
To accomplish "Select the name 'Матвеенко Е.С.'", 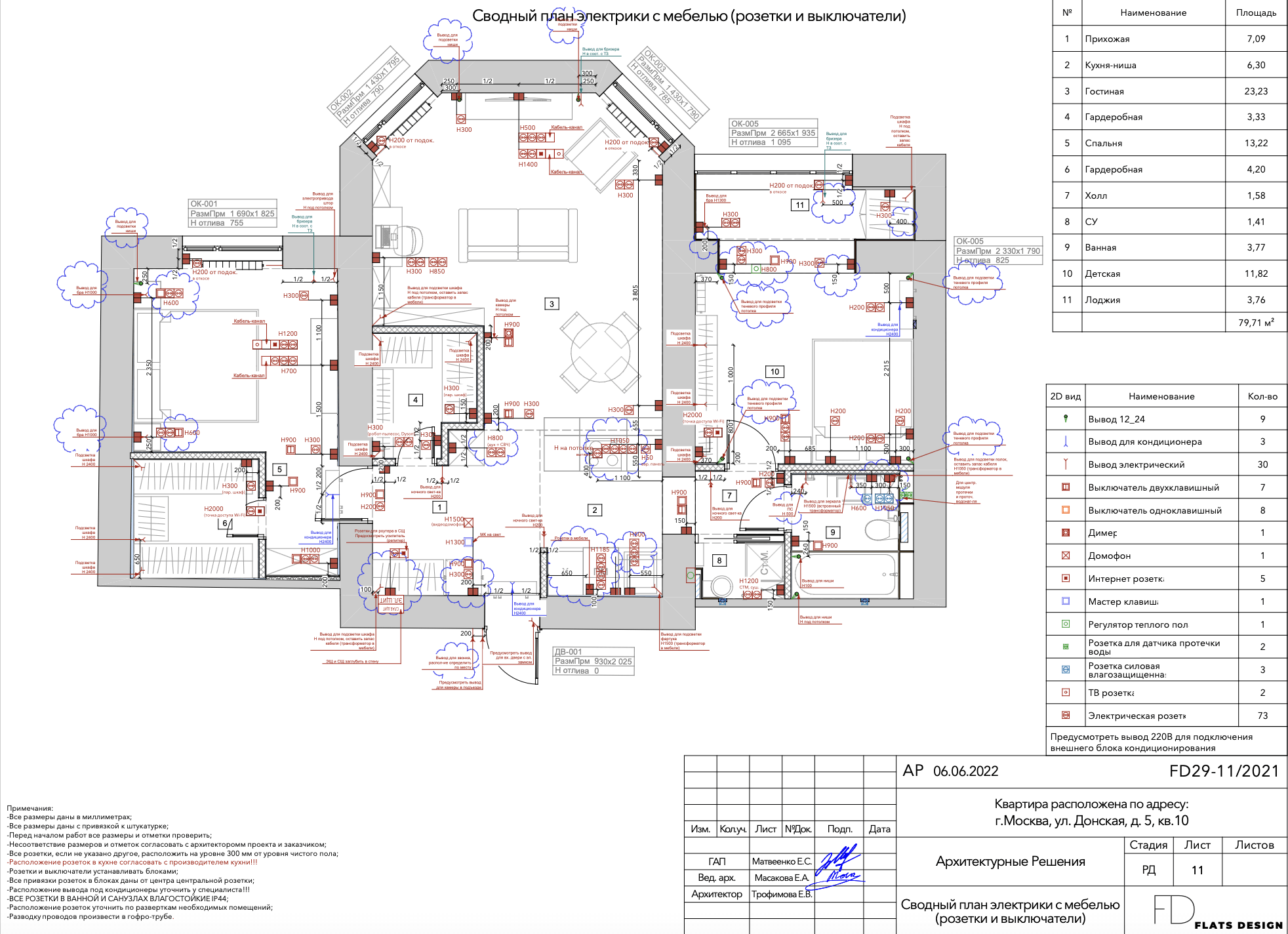I will pyautogui.click(x=782, y=861).
